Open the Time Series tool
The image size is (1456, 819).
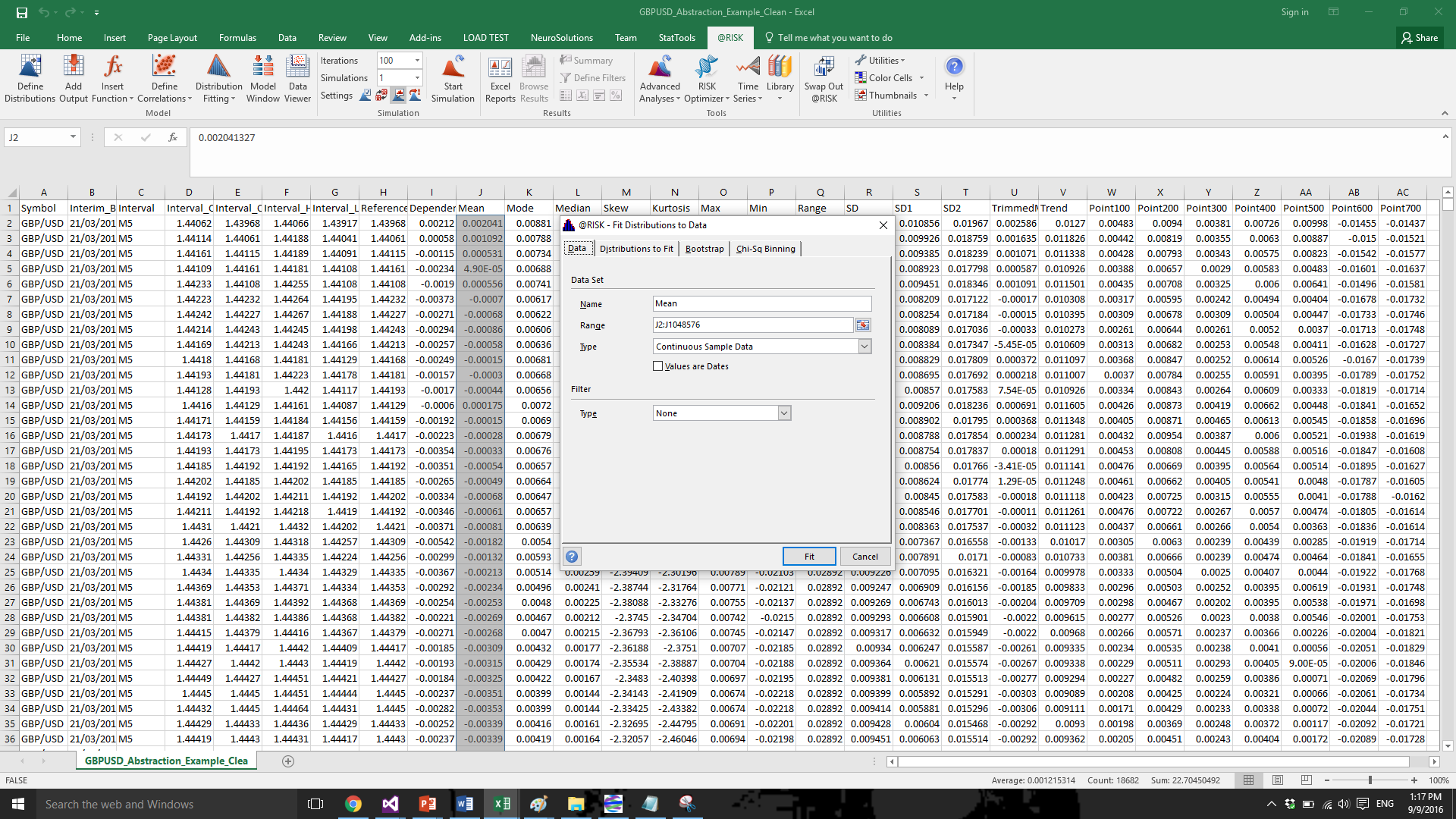point(748,78)
